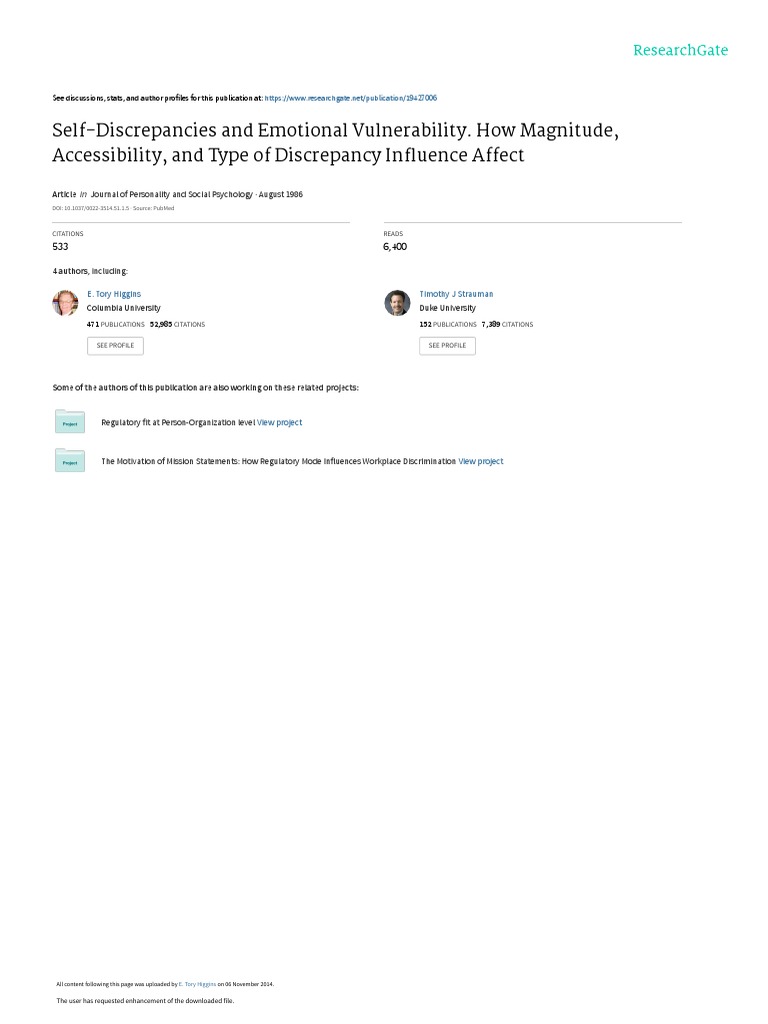
Task: Click Timothy J Strauman profile photo
Action: [397, 303]
